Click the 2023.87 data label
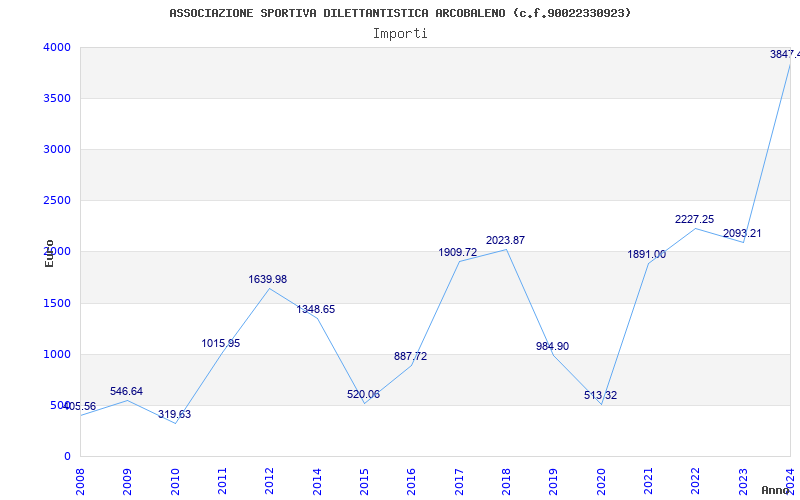 click(506, 240)
